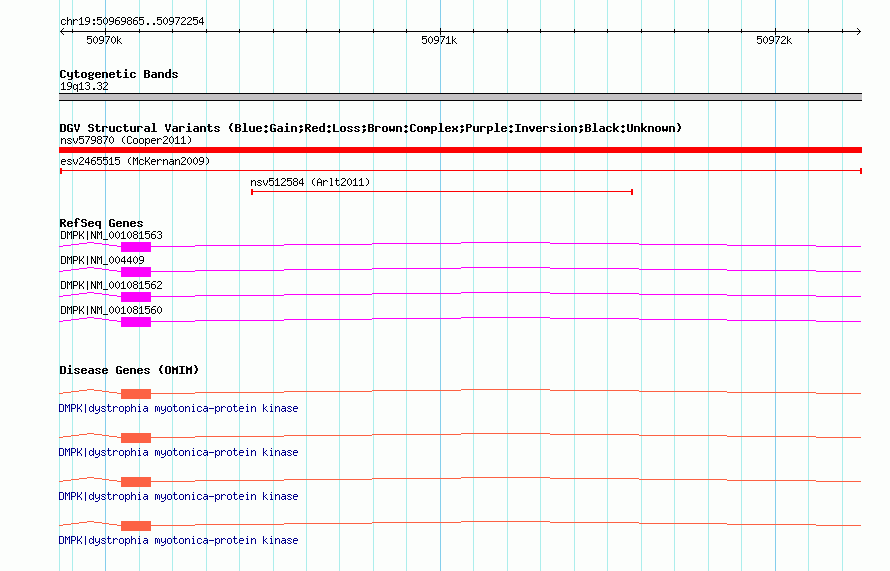
Task: Click the ruler's right arrow end
Action: [x=858, y=32]
